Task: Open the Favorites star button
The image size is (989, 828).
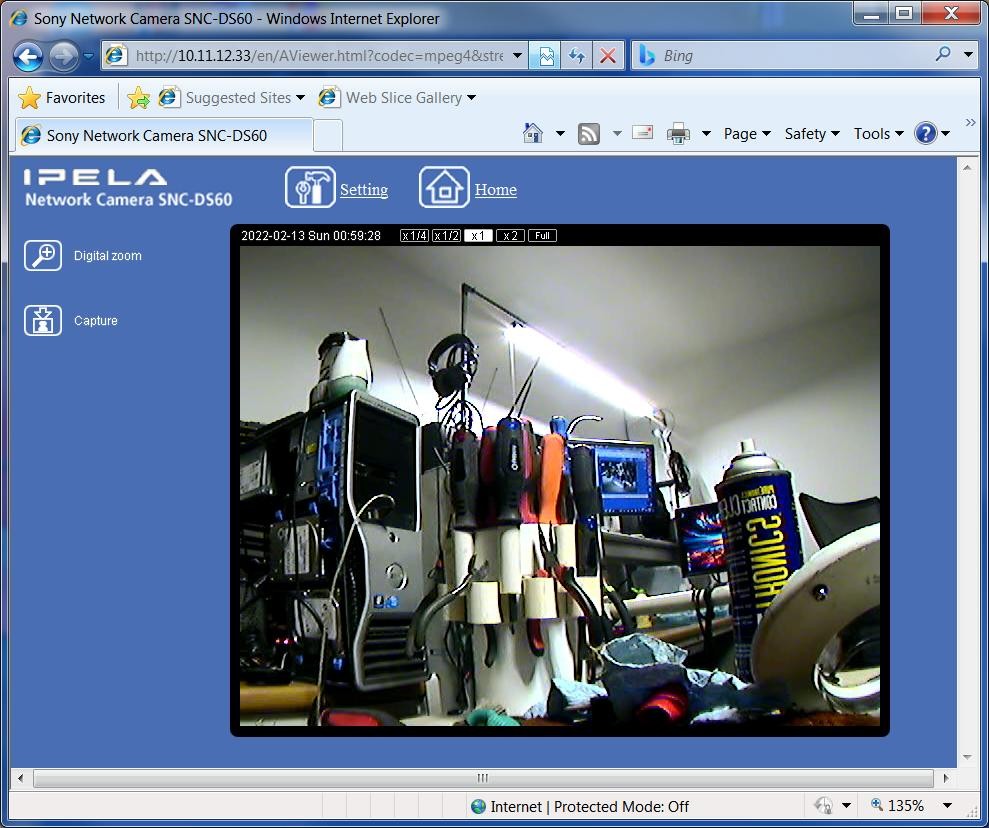Action: (62, 98)
